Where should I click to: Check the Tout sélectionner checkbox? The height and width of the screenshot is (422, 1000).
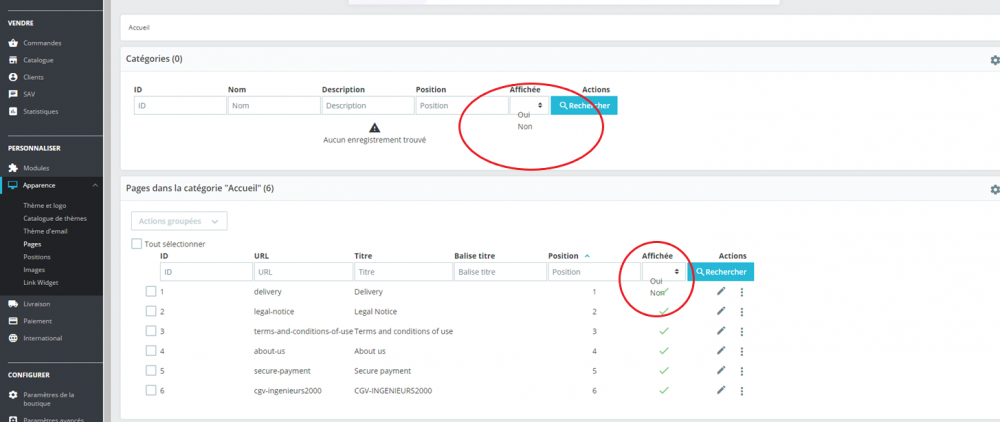(136, 244)
